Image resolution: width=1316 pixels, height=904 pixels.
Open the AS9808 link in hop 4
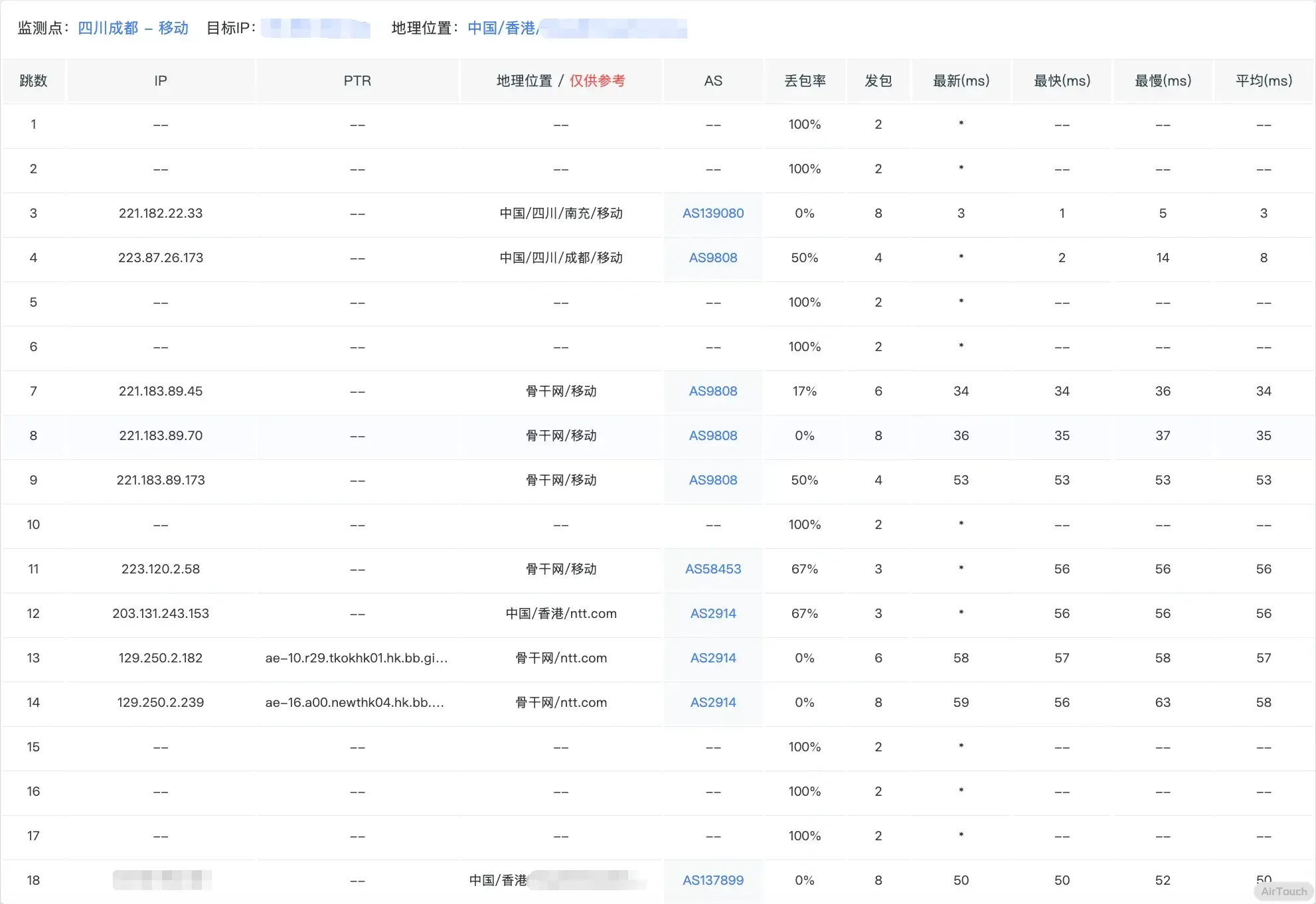(712, 258)
